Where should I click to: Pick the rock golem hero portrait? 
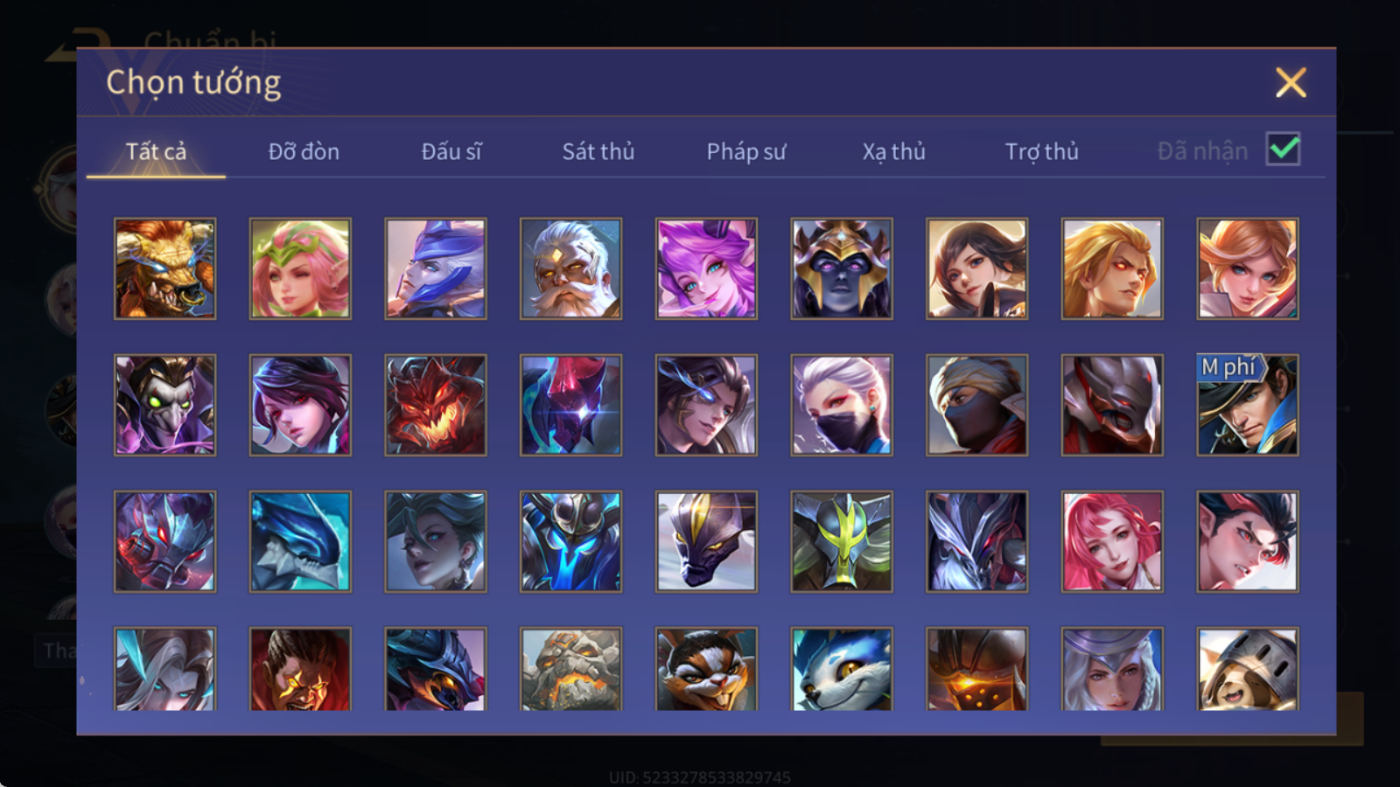pyautogui.click(x=571, y=669)
